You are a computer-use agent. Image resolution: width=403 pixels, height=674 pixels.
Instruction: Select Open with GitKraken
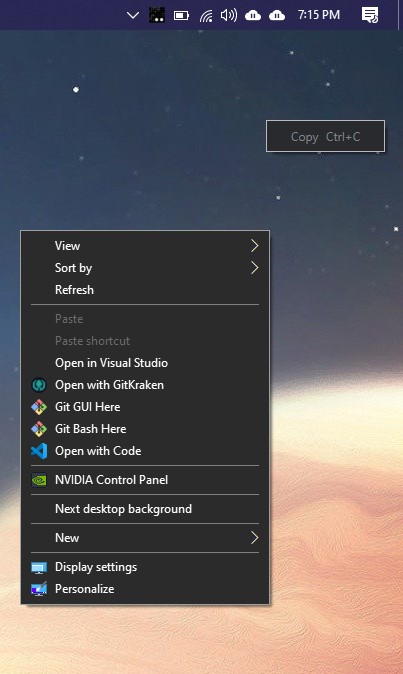click(145, 385)
